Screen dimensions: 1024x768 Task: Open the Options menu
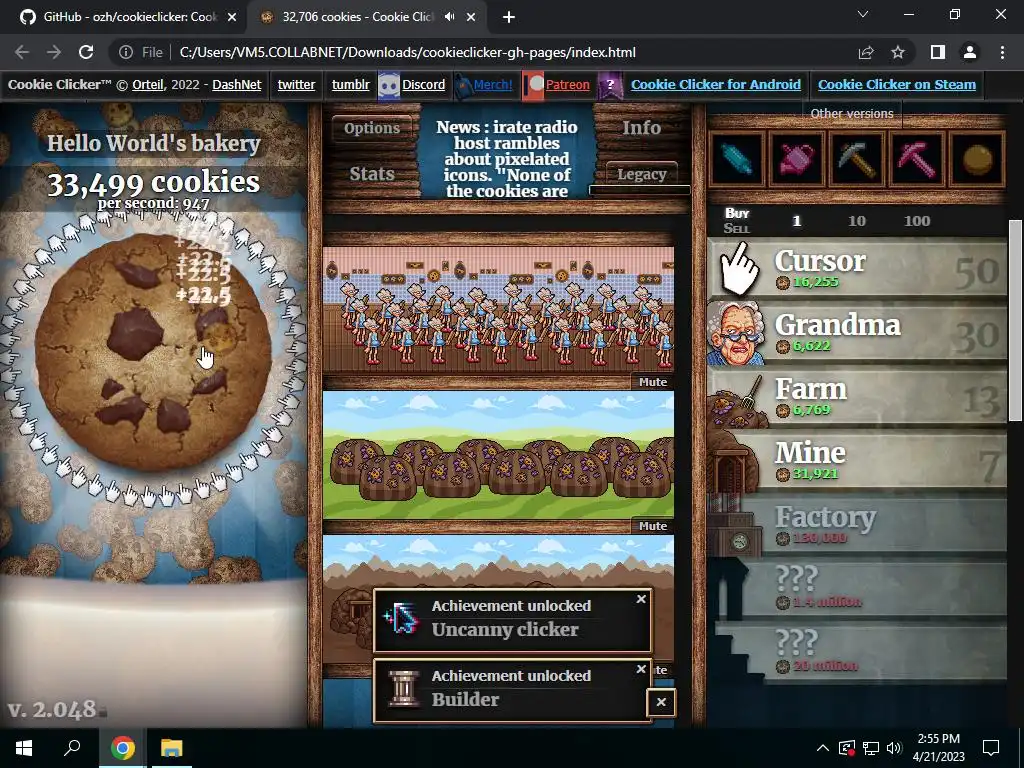pyautogui.click(x=372, y=128)
